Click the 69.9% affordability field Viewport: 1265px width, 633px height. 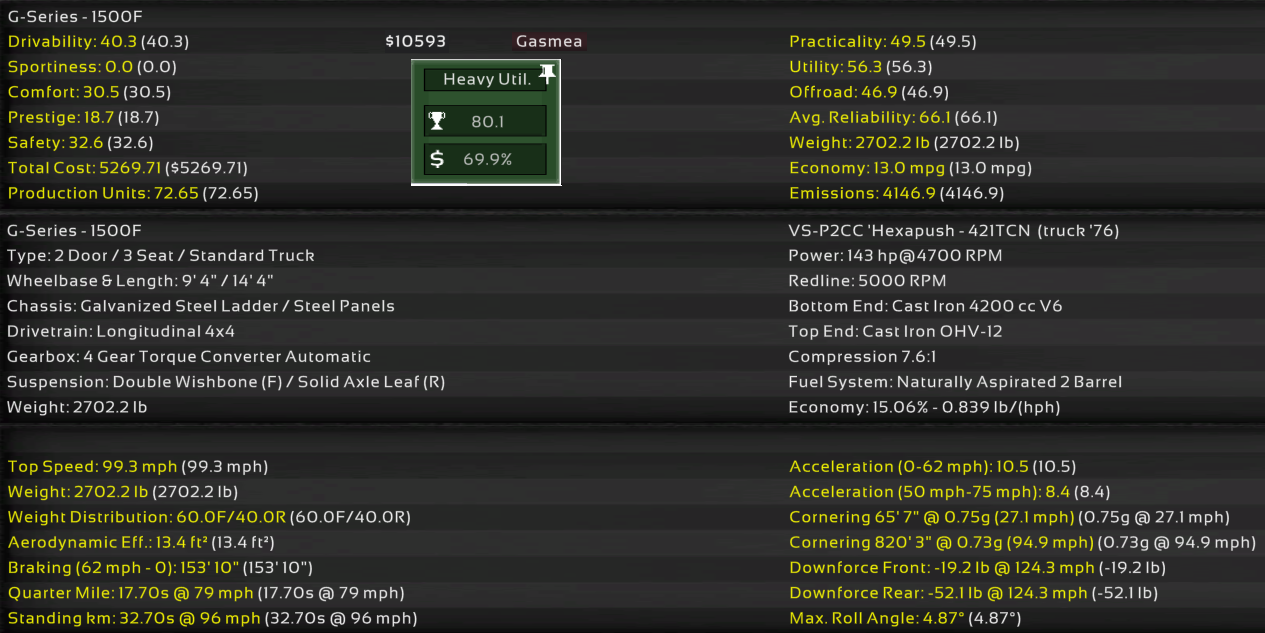click(486, 159)
